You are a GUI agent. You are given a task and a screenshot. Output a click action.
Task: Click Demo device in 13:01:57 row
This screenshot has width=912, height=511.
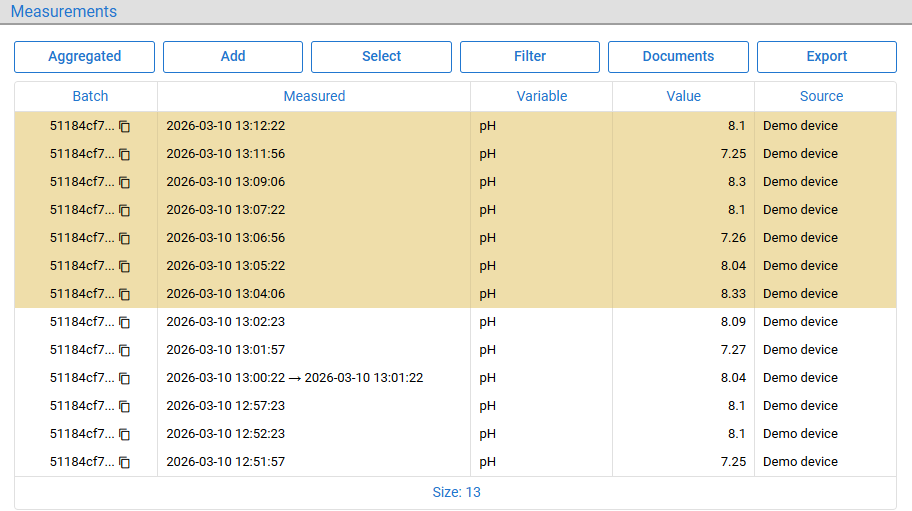800,349
